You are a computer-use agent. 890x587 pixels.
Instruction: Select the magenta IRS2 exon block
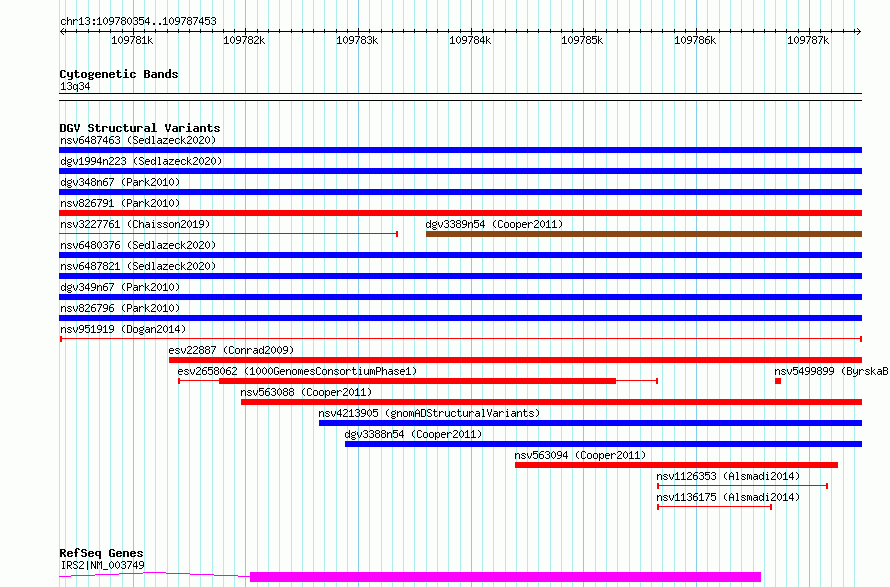[505, 577]
